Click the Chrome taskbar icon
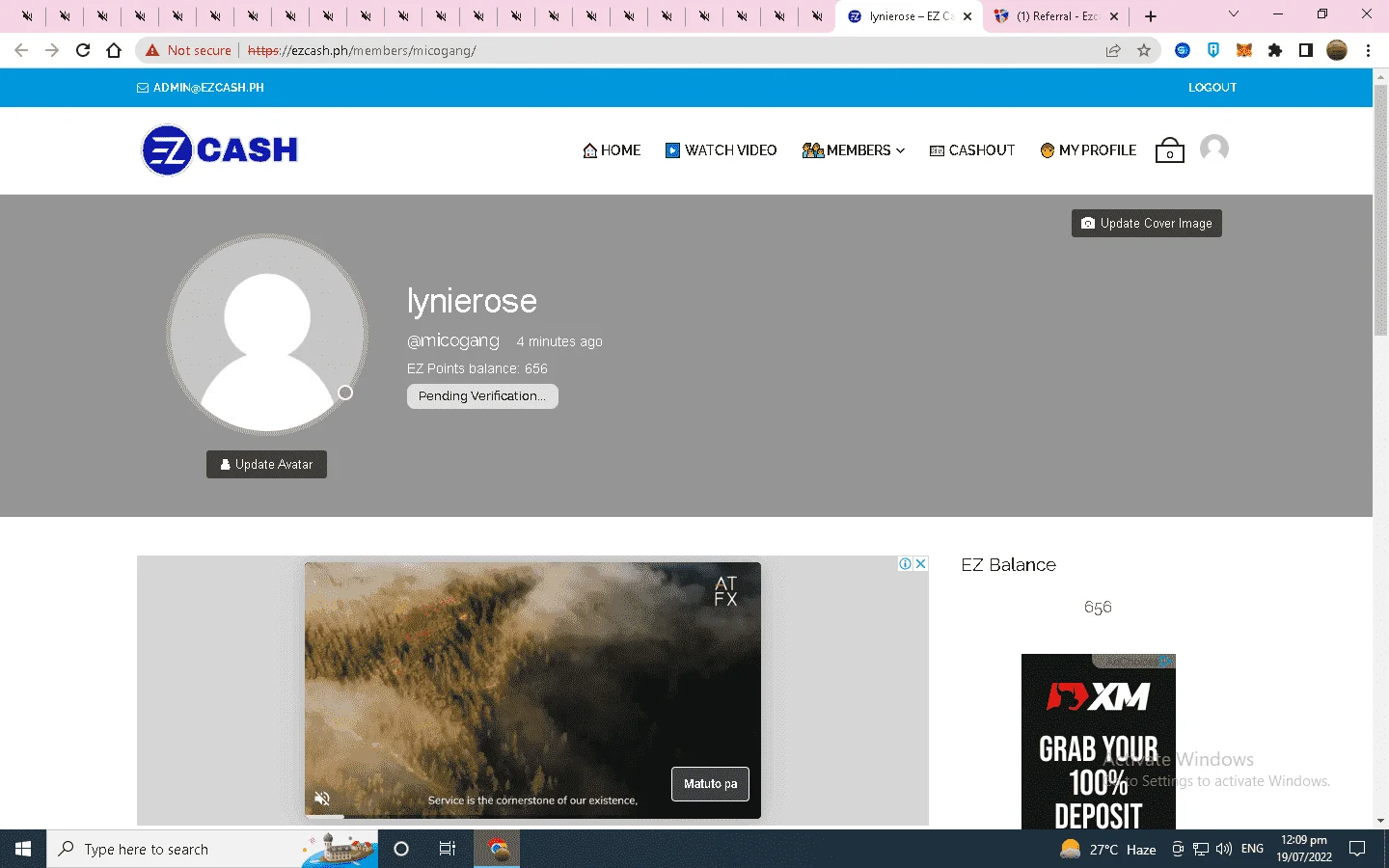The width and height of the screenshot is (1389, 868). [x=498, y=849]
